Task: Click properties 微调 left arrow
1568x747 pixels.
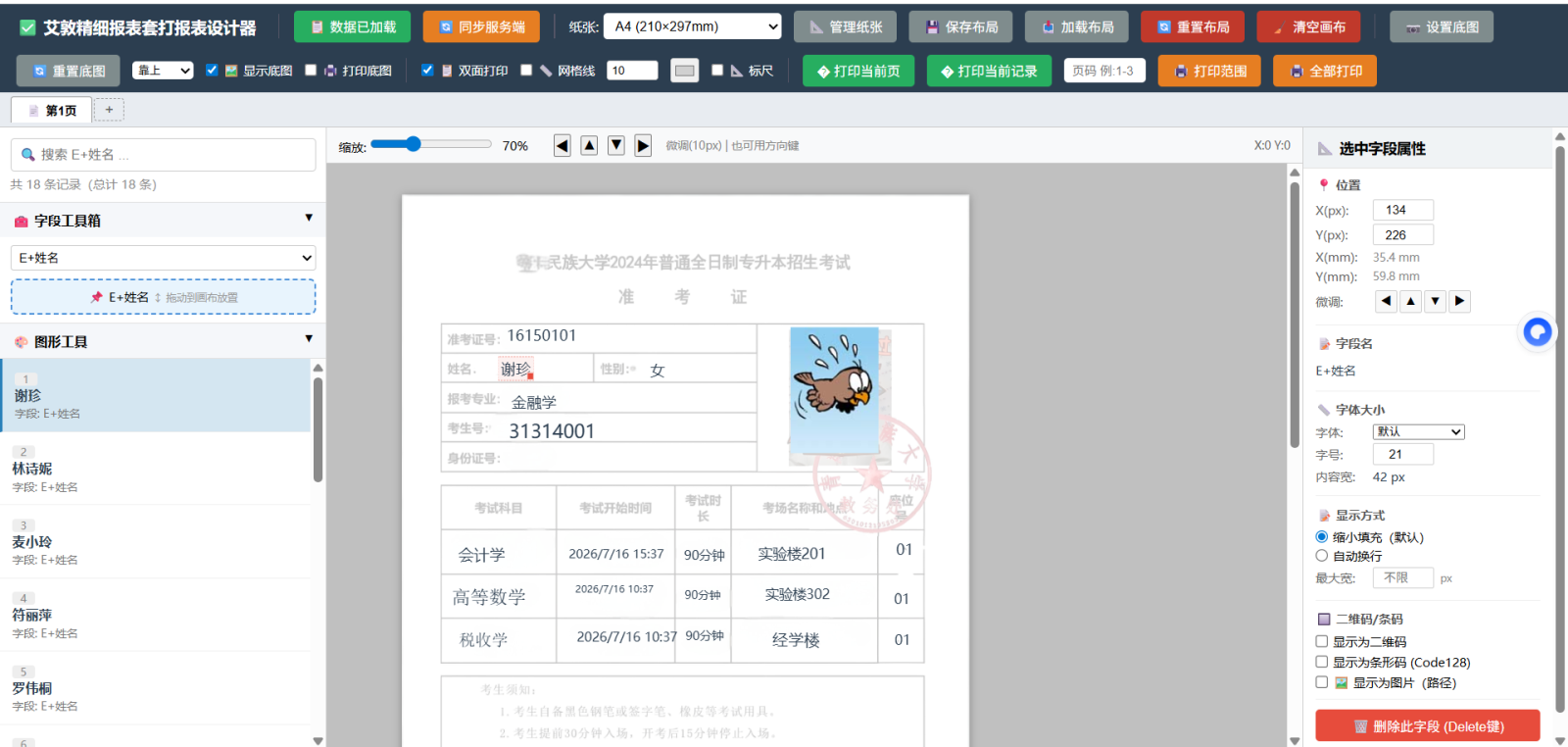Action: [x=1386, y=301]
